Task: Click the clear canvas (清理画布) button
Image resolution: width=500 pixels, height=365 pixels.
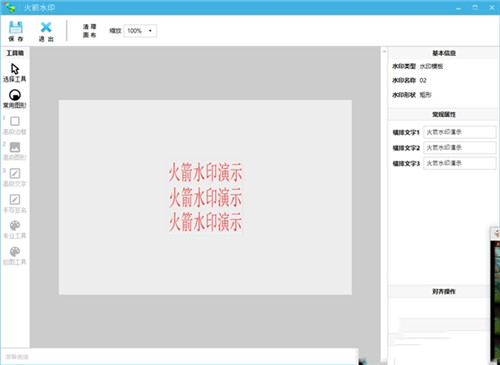Action: click(89, 31)
